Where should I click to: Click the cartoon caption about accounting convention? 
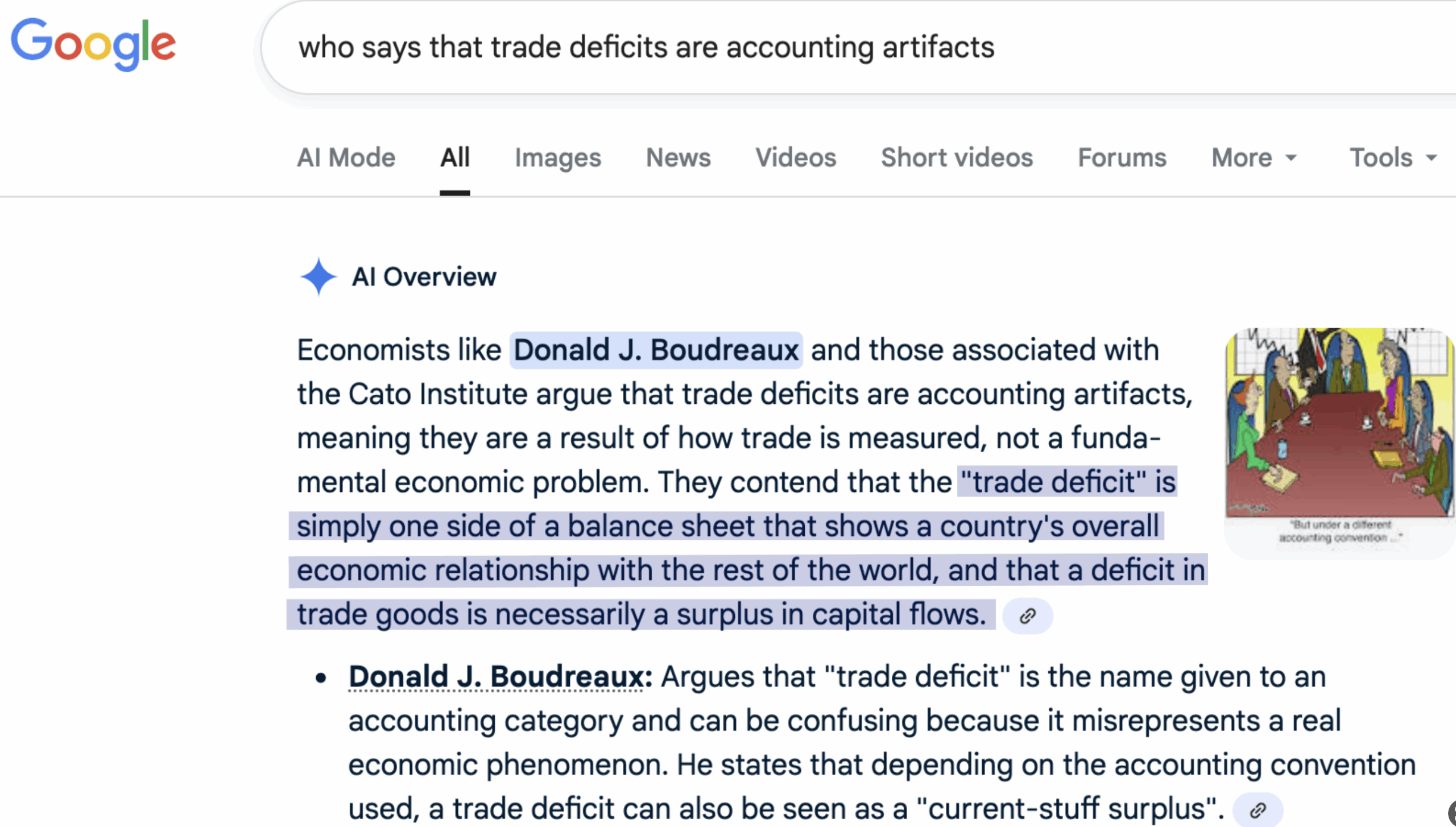point(1340,531)
